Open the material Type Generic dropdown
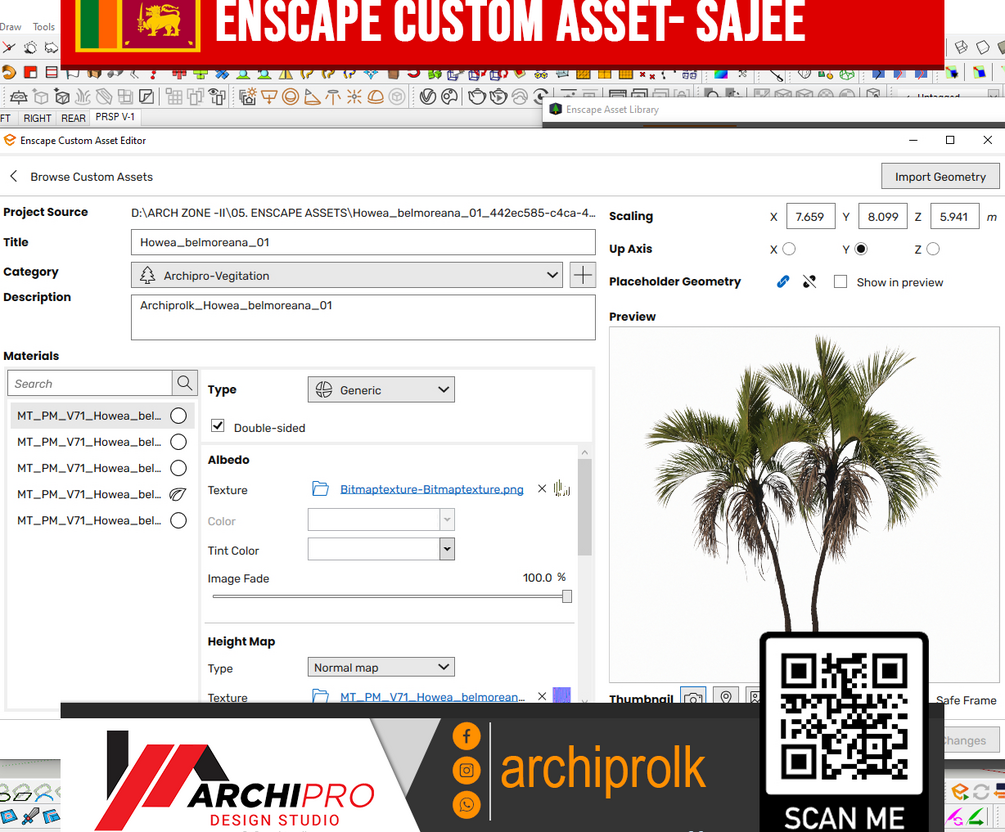 [381, 390]
